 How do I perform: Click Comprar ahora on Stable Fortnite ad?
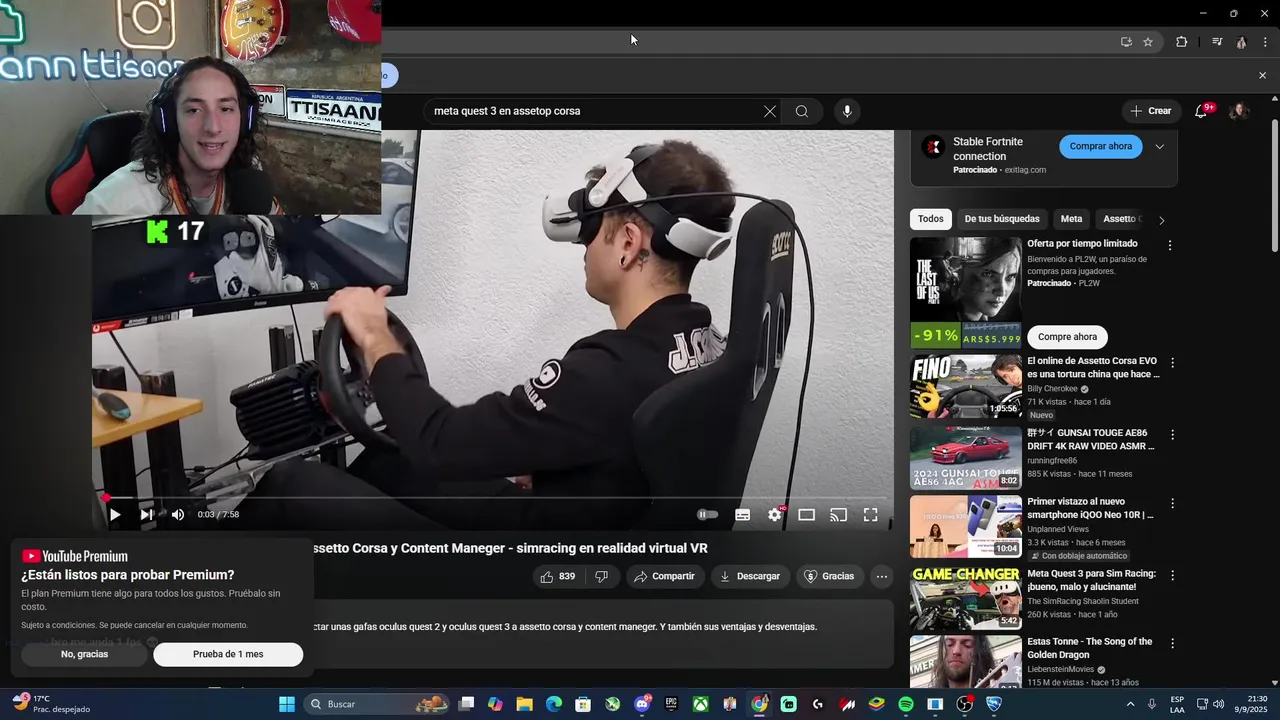pyautogui.click(x=1100, y=146)
